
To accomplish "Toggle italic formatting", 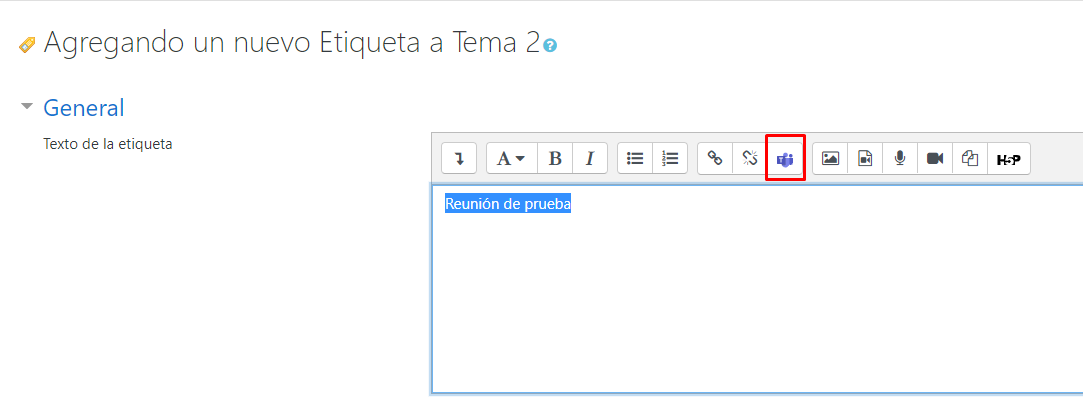I will (589, 158).
